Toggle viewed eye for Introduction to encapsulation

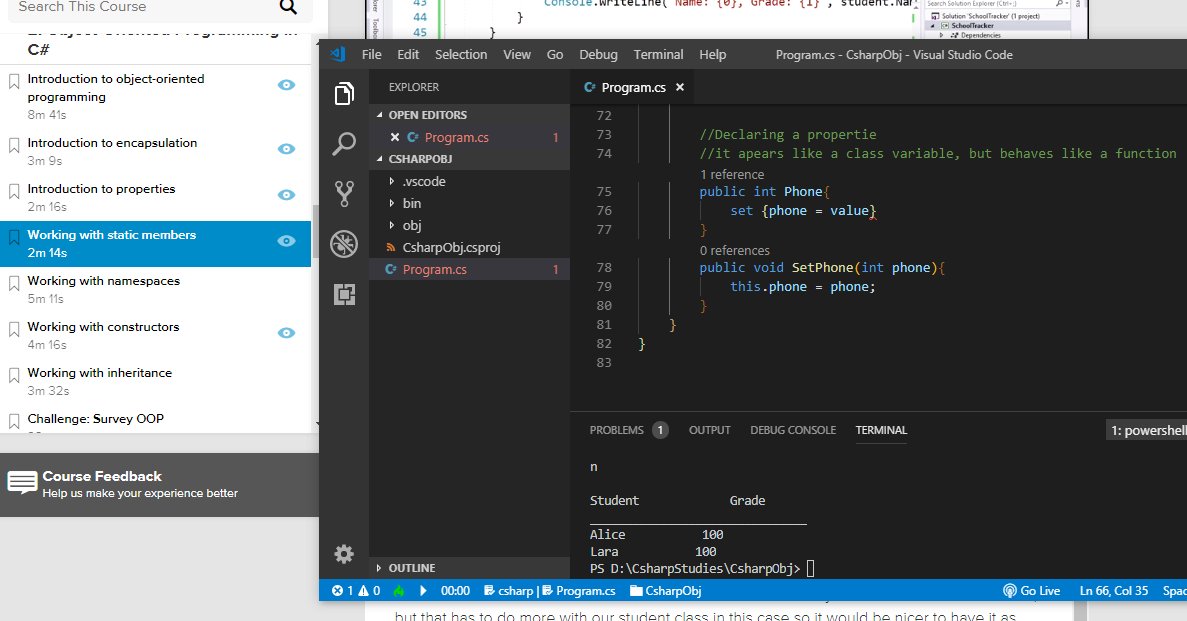coord(286,149)
